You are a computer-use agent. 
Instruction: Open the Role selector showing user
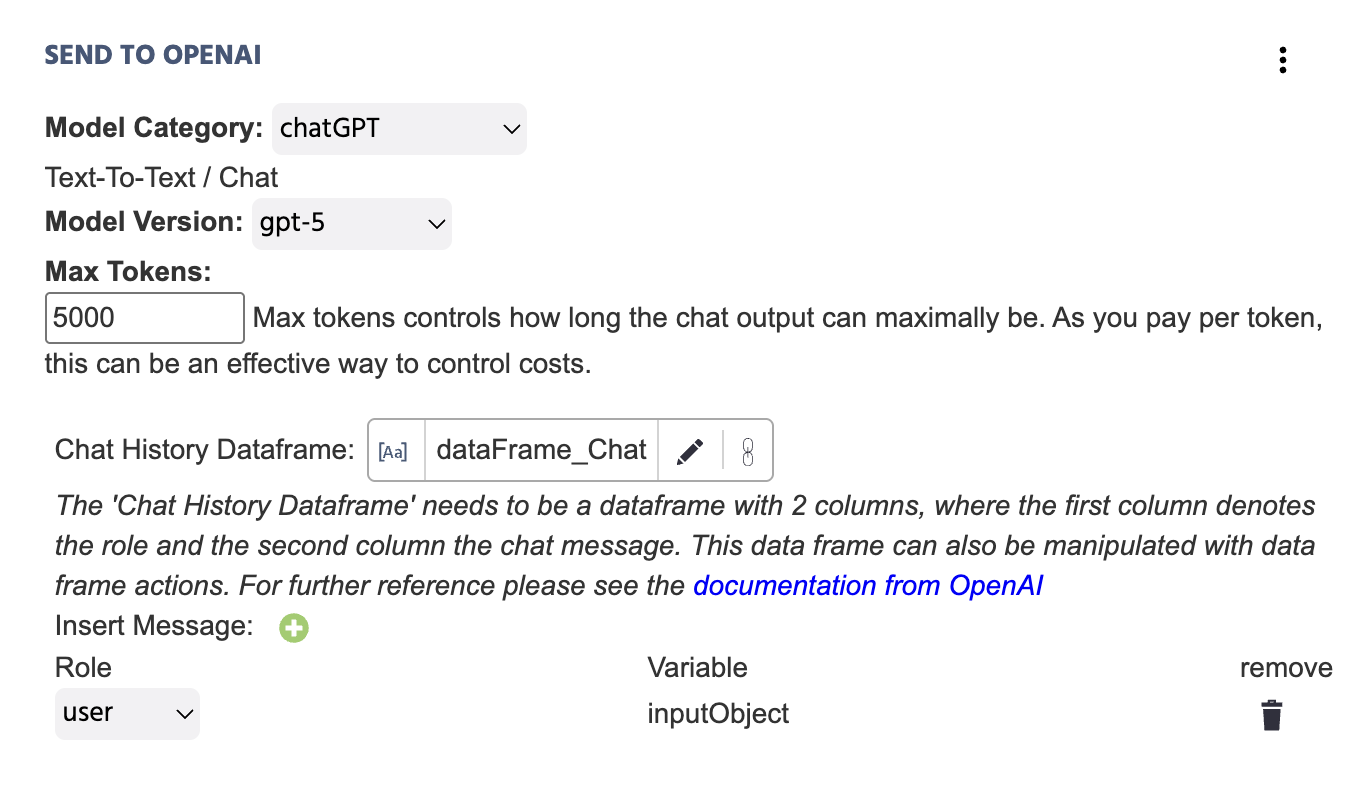127,714
